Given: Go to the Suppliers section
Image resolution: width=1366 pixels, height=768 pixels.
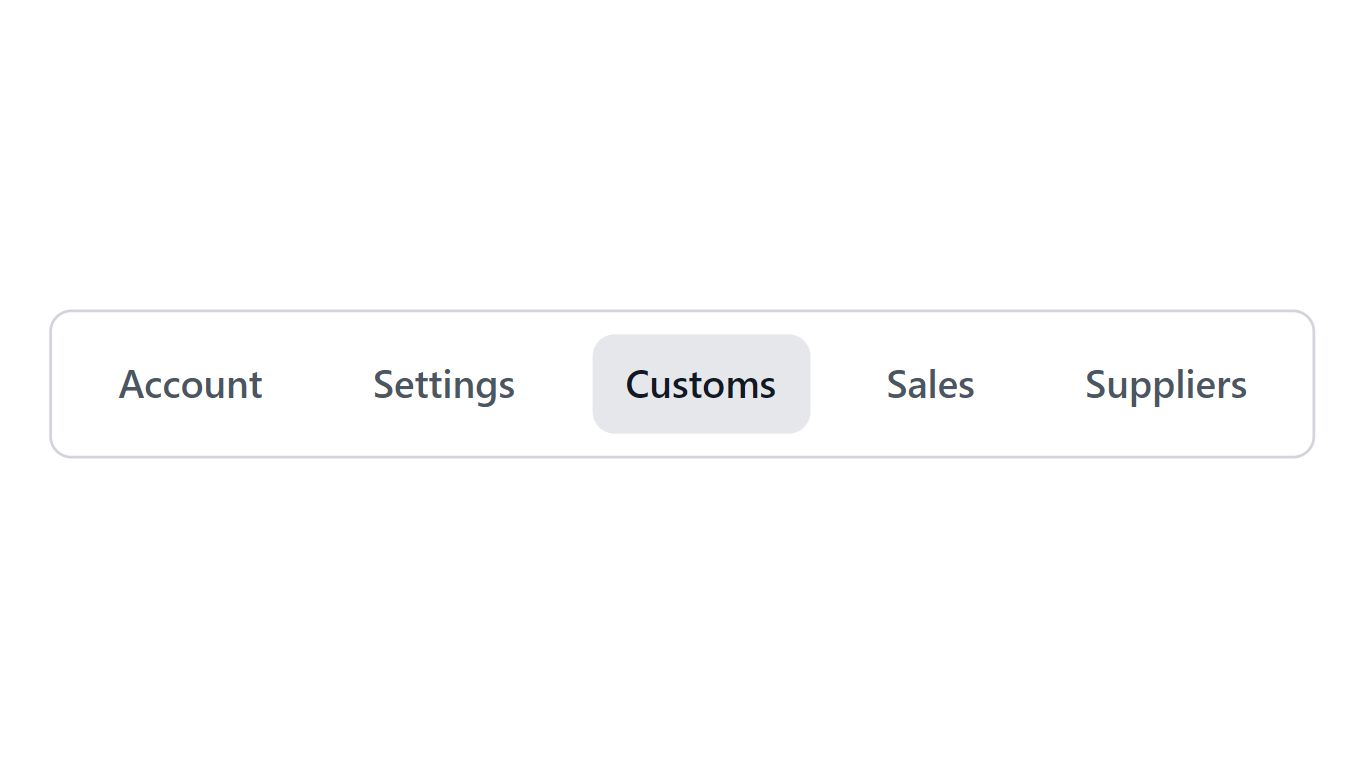Looking at the screenshot, I should (1166, 384).
